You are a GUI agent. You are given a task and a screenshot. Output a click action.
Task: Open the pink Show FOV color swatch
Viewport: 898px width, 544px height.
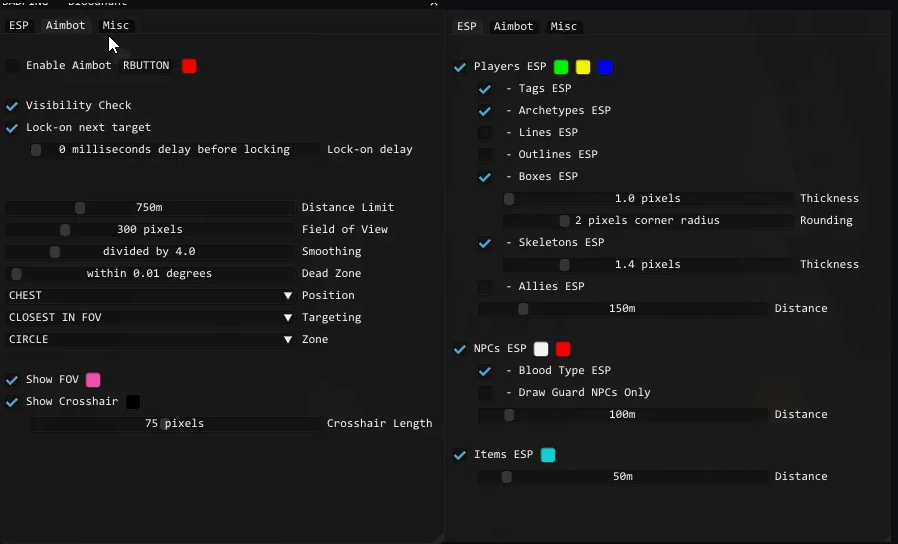(93, 380)
